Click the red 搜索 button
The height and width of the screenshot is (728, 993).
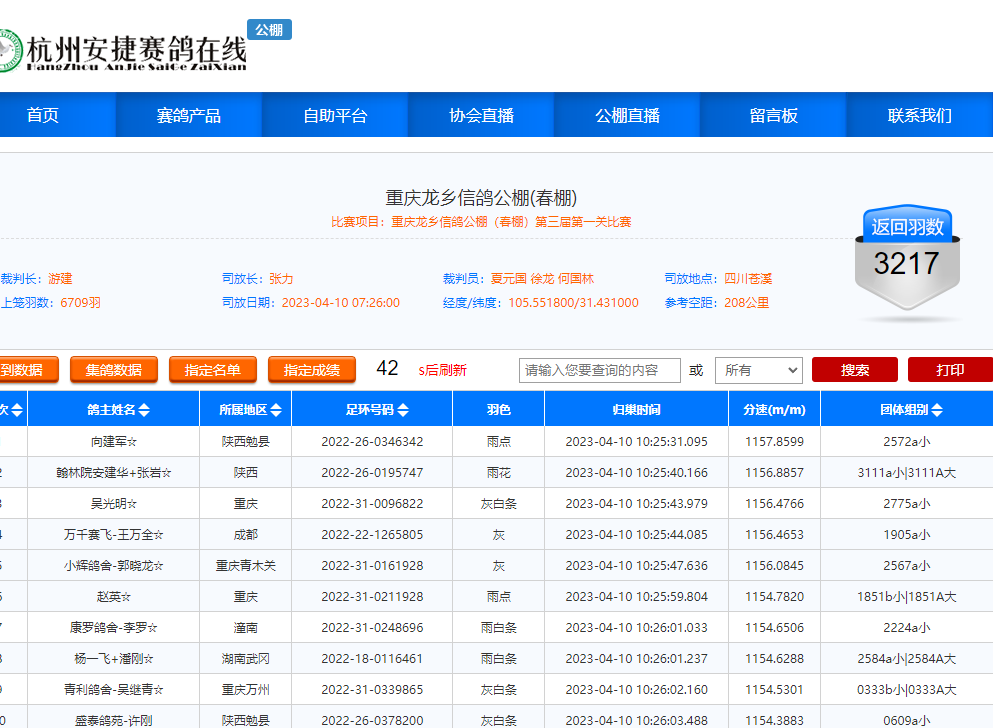[x=854, y=370]
